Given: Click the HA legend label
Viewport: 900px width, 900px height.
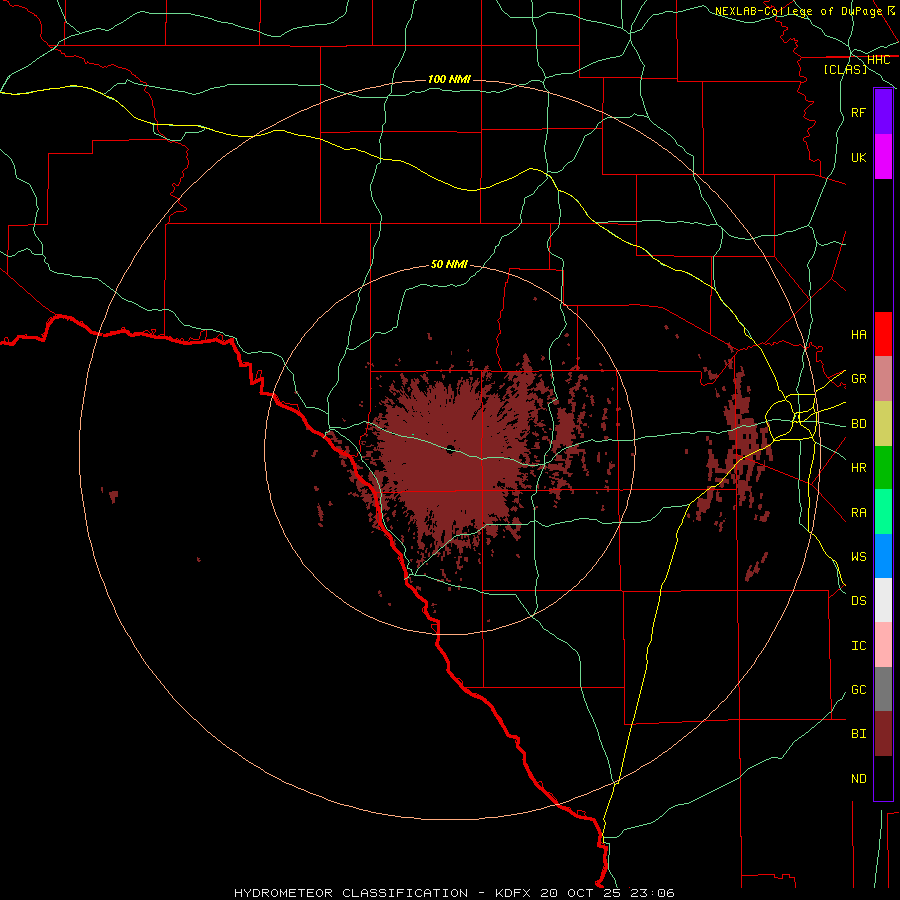Looking at the screenshot, I should pyautogui.click(x=858, y=335).
